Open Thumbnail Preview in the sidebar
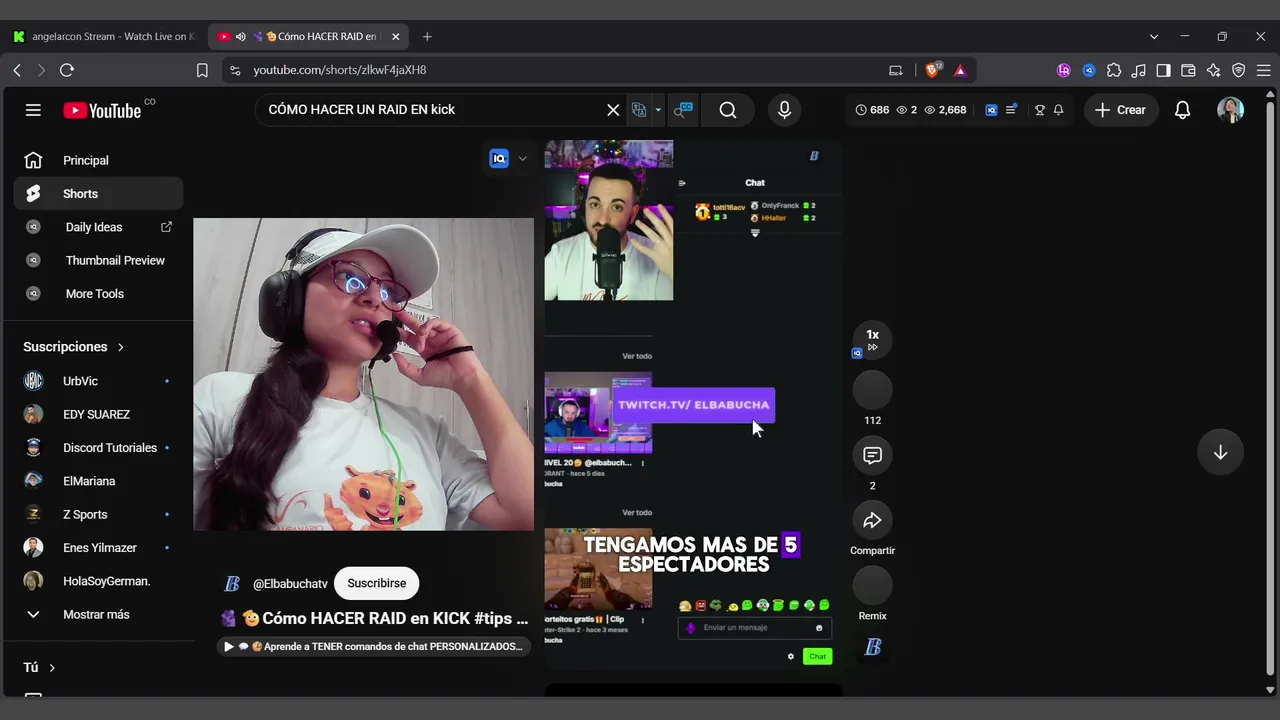Viewport: 1280px width, 720px height. [98, 260]
